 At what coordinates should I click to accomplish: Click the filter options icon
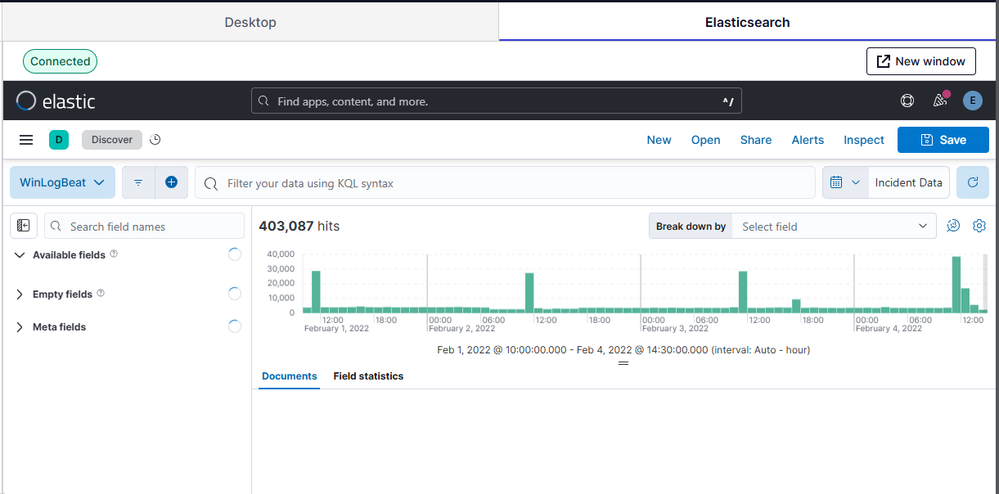(x=138, y=183)
